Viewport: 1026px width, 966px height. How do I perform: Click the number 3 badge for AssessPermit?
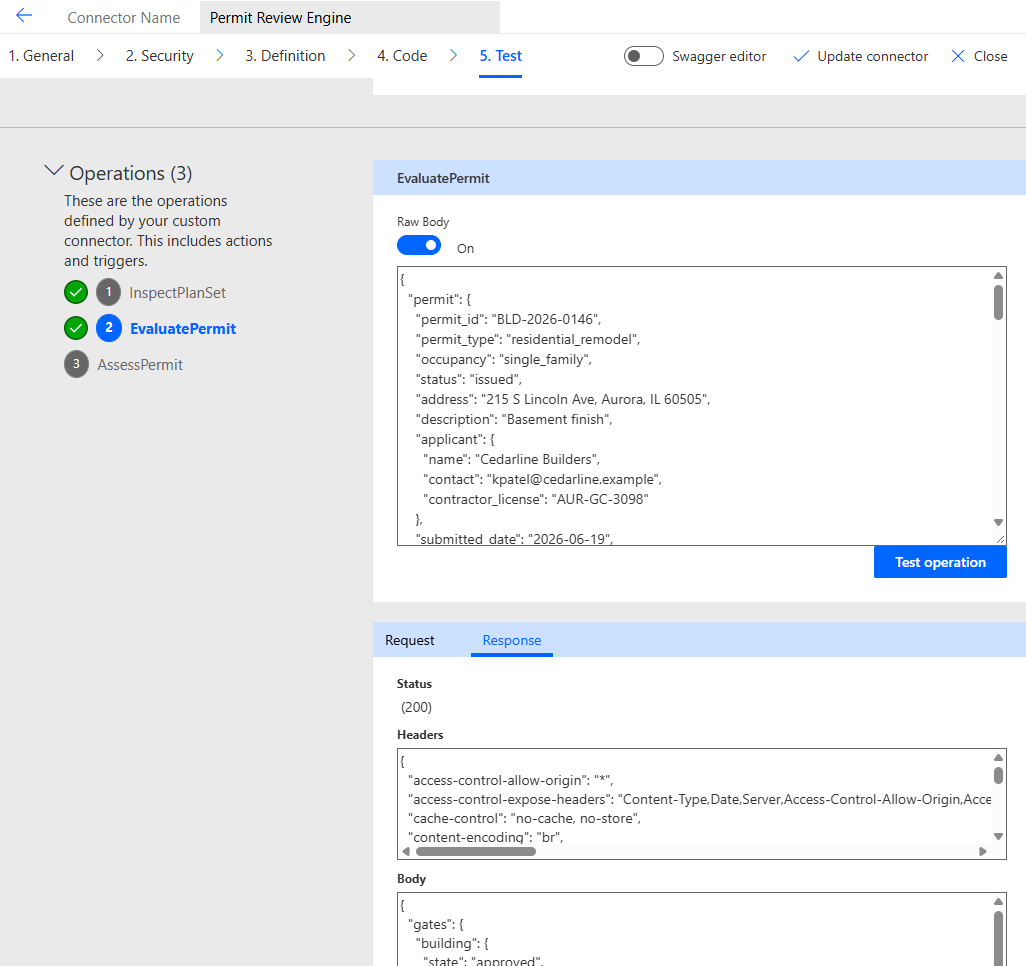point(76,364)
